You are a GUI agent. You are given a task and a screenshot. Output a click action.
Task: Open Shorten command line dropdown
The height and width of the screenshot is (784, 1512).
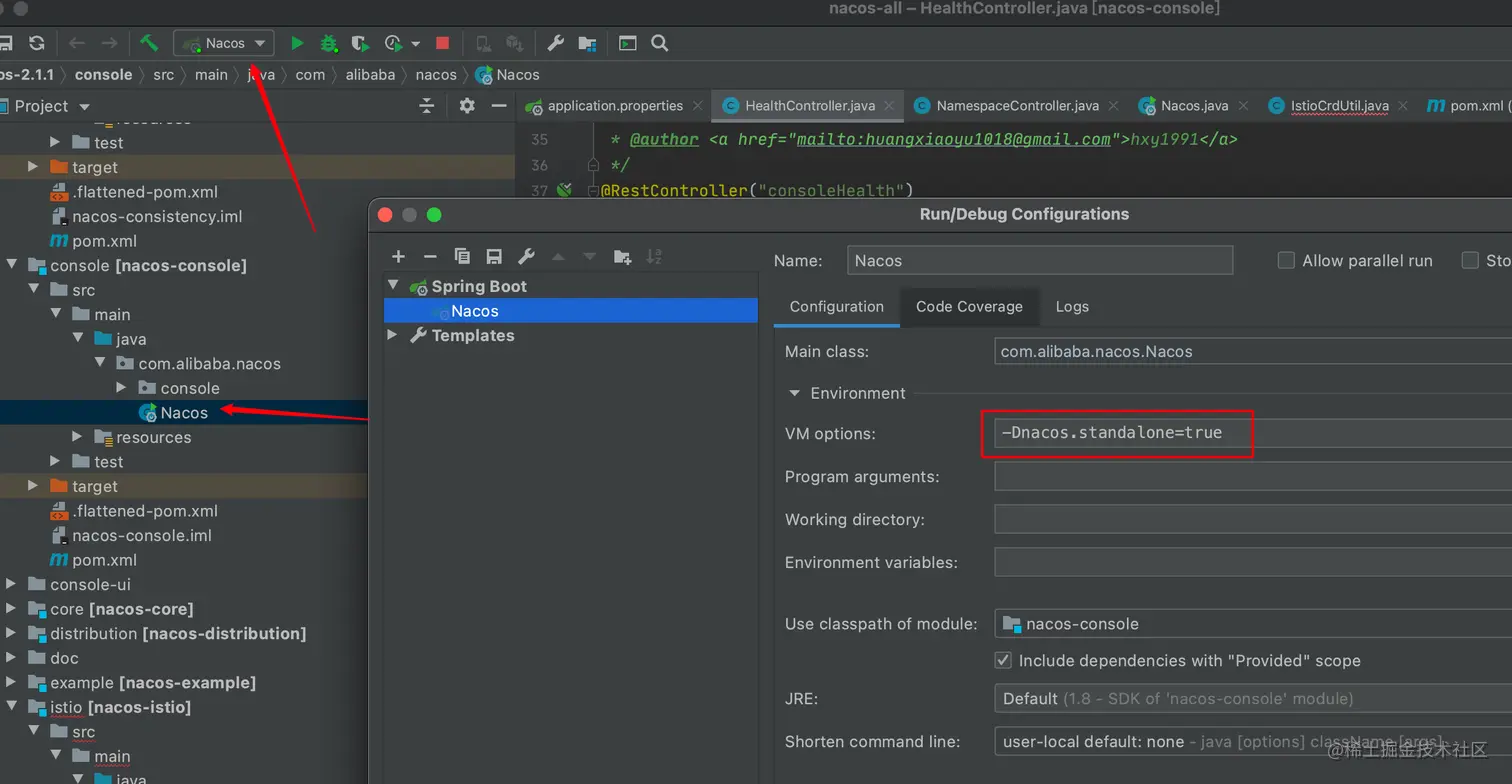coord(1253,742)
